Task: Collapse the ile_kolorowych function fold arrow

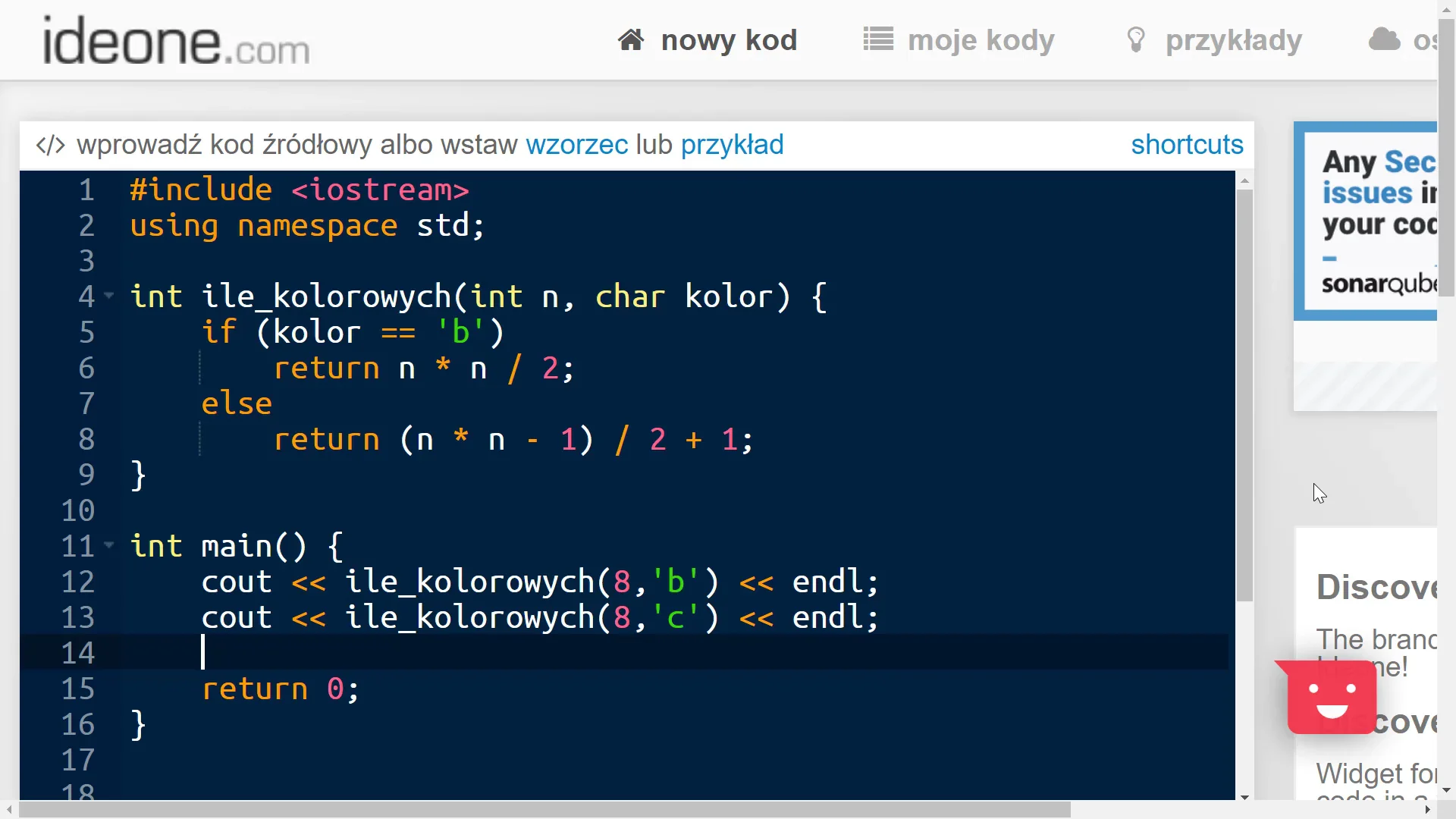Action: pos(109,295)
